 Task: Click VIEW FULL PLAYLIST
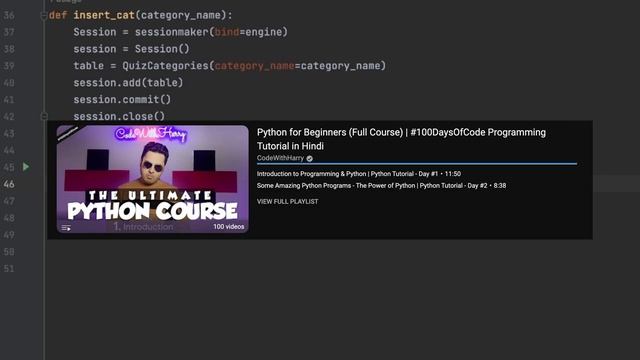[287, 202]
